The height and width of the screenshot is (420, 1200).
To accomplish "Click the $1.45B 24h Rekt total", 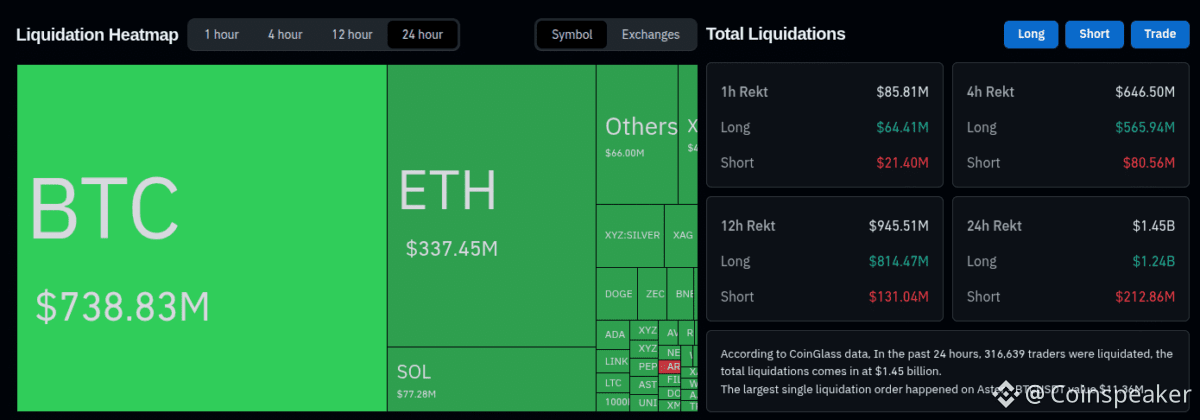I will point(1153,226).
